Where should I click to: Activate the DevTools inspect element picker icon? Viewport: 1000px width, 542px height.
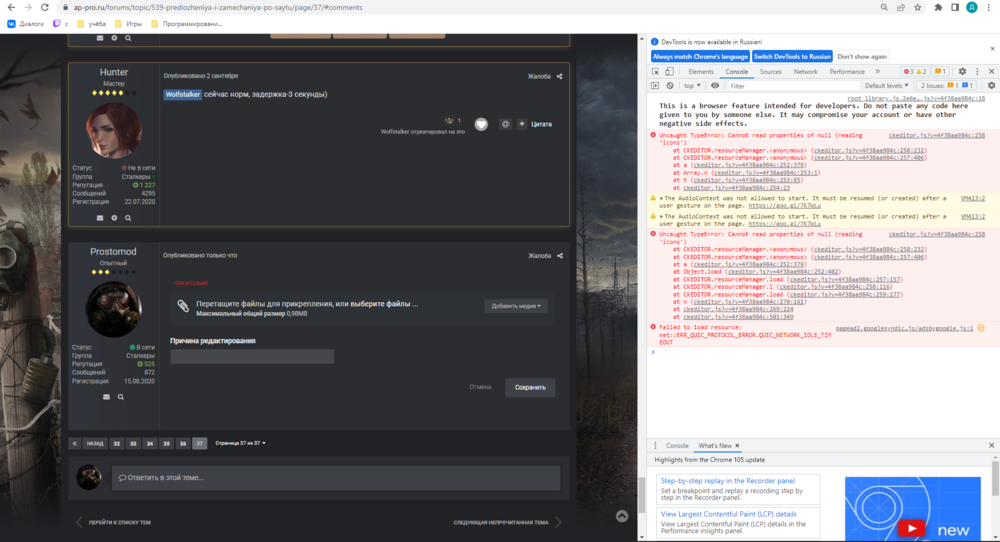coord(656,71)
